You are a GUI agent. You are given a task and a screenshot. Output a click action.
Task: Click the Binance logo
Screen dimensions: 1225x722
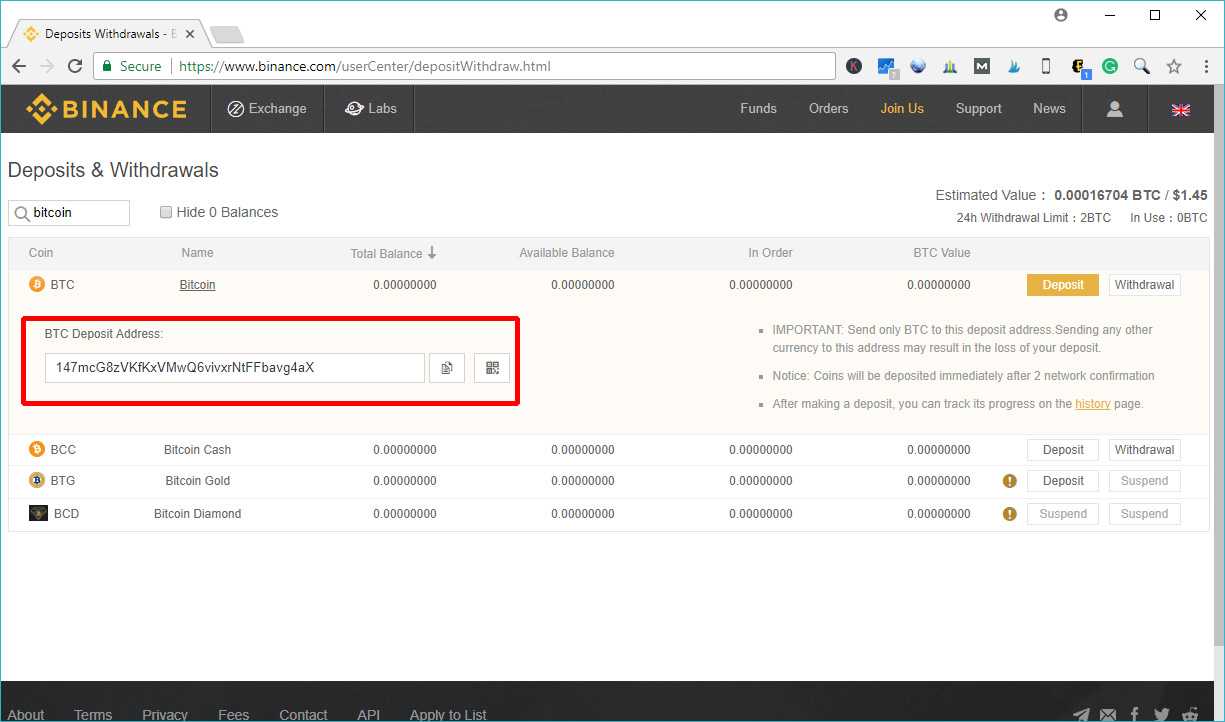coord(106,109)
